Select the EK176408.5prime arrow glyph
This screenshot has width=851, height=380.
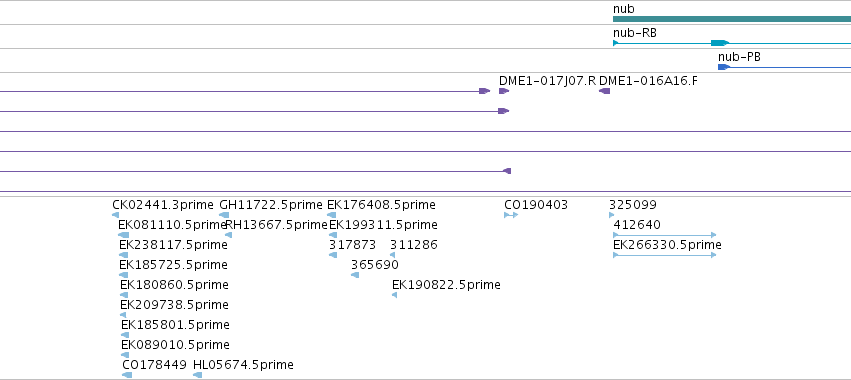click(x=332, y=215)
